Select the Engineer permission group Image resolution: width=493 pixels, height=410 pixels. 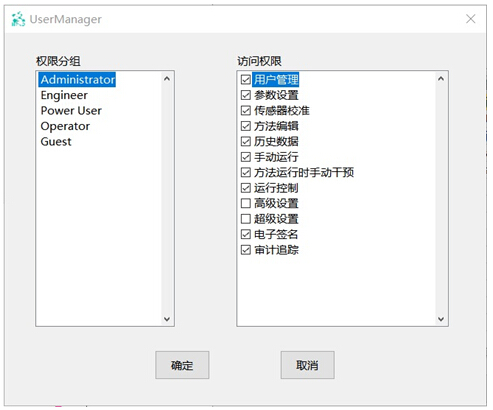click(64, 95)
